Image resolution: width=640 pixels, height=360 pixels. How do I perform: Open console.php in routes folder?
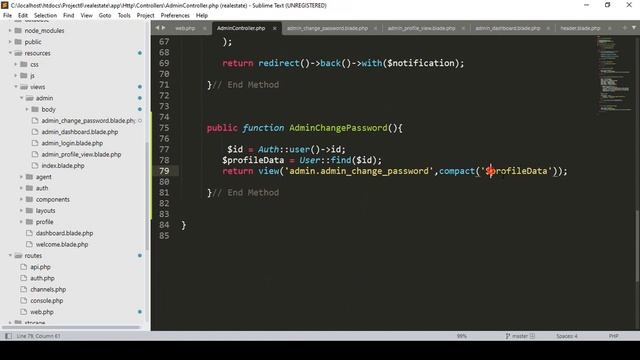(x=47, y=300)
